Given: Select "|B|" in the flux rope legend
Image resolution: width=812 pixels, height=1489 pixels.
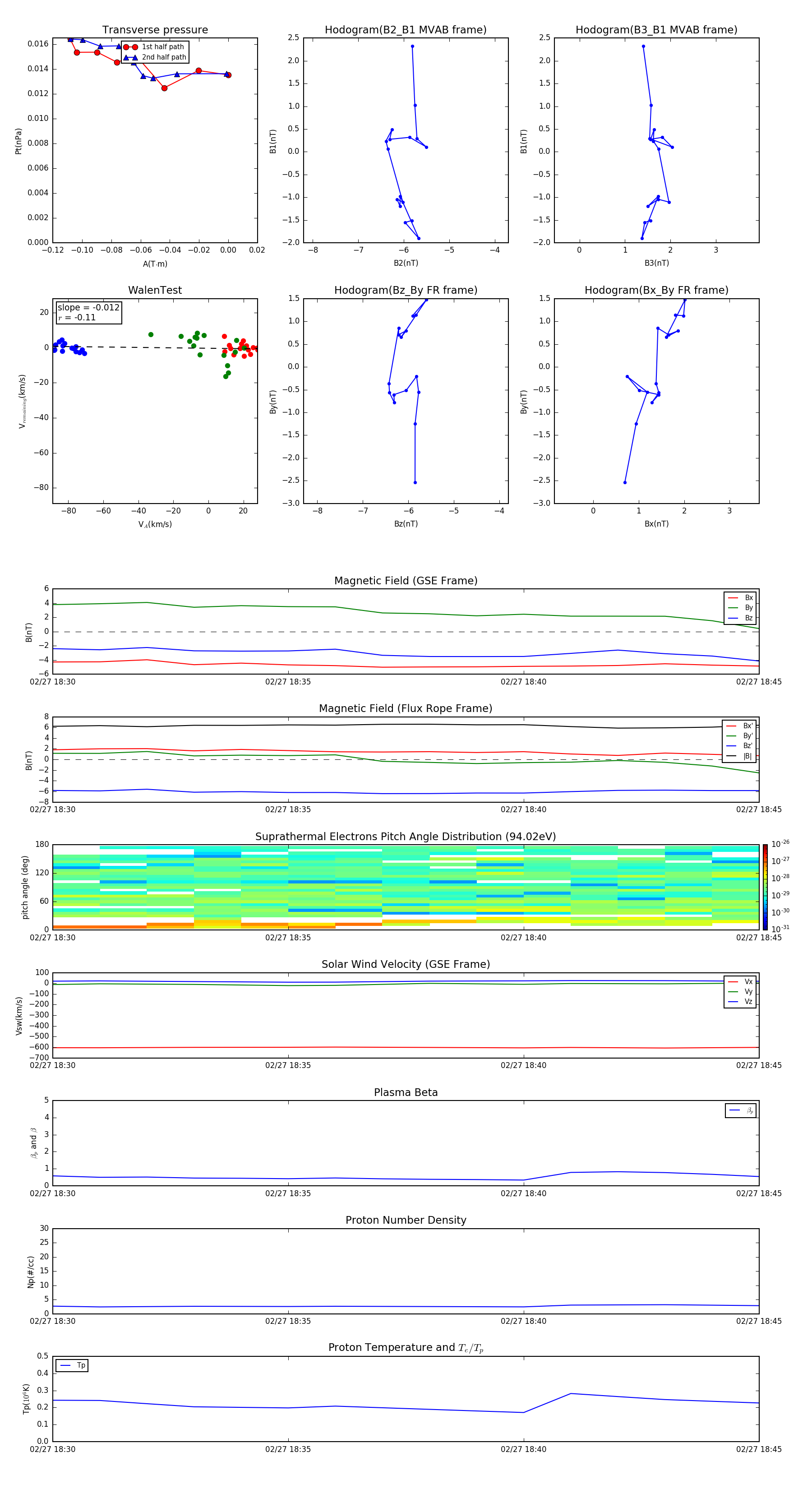Looking at the screenshot, I should [739, 756].
